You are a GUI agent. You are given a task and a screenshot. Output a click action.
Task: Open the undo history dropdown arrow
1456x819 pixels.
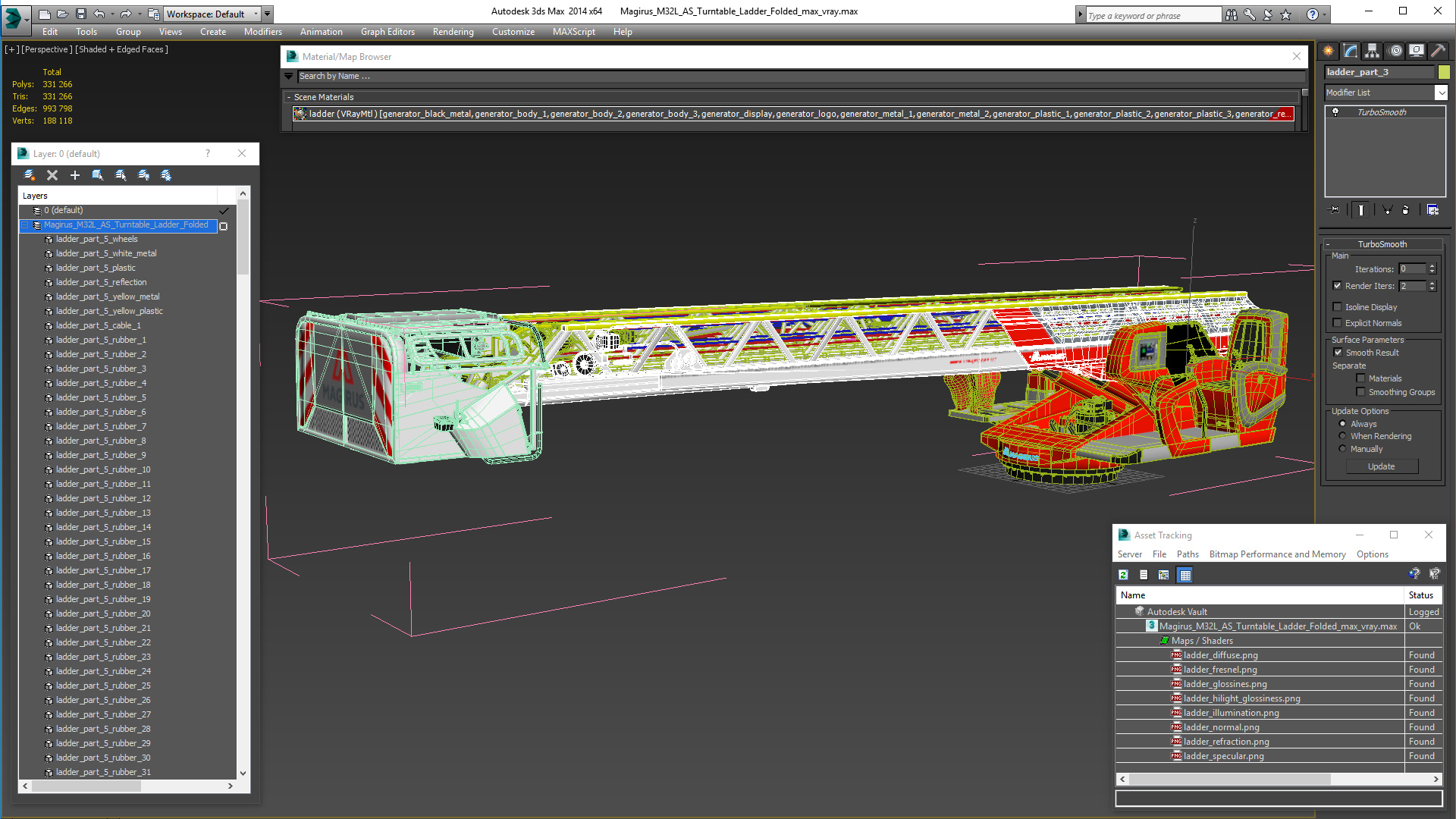click(x=112, y=14)
